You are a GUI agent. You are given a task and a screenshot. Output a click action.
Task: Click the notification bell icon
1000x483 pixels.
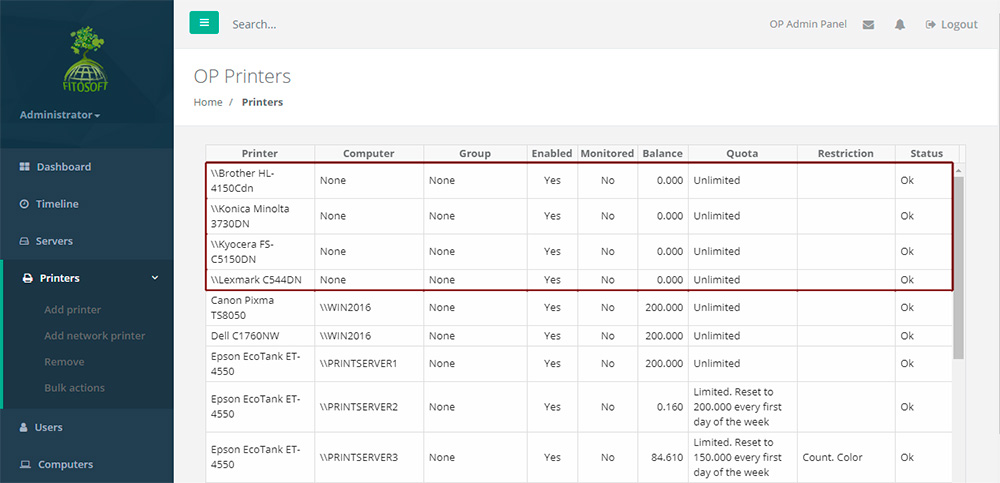(900, 24)
